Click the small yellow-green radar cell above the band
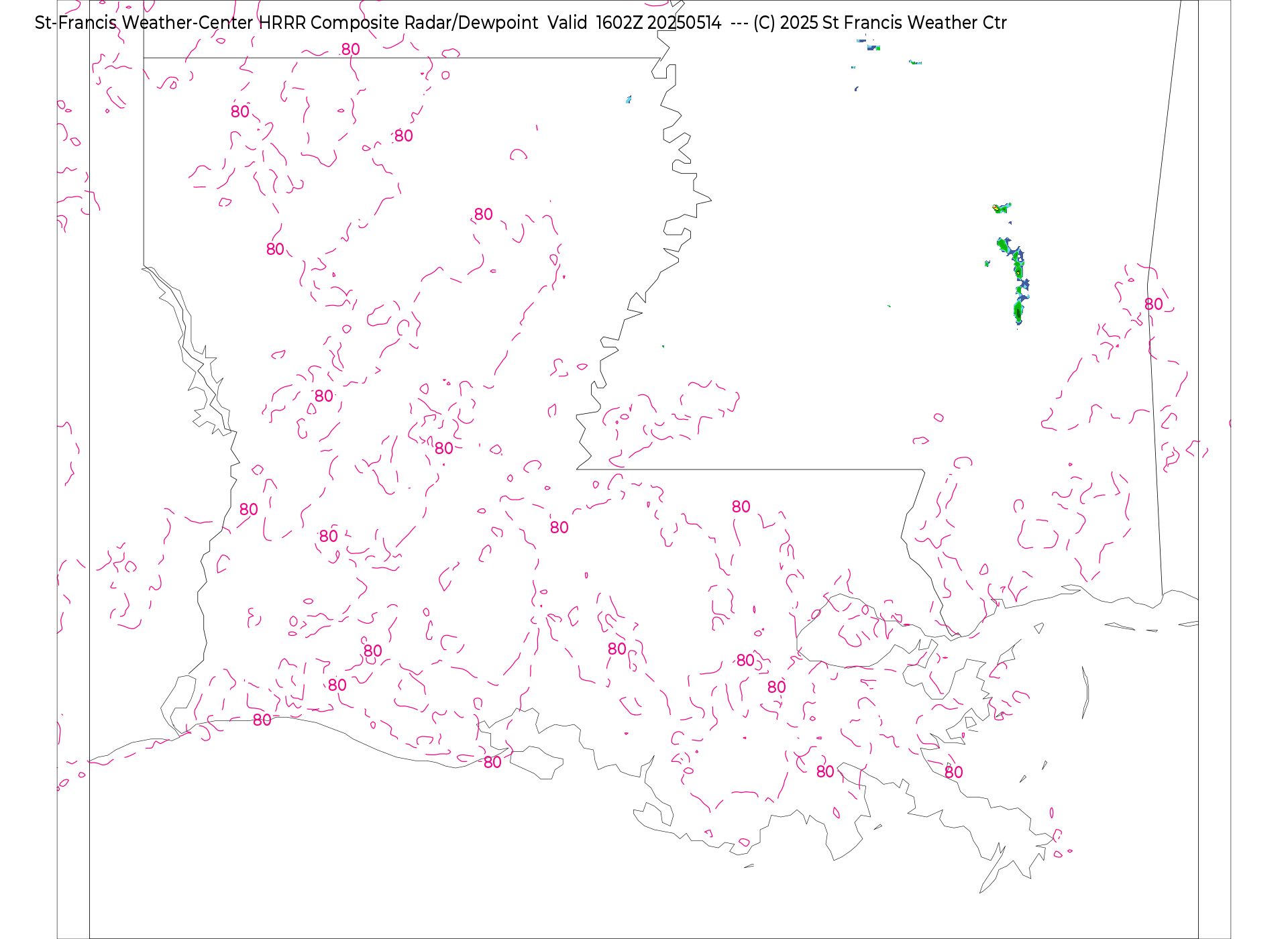Screen dimensions: 1288x939 point(1002,208)
